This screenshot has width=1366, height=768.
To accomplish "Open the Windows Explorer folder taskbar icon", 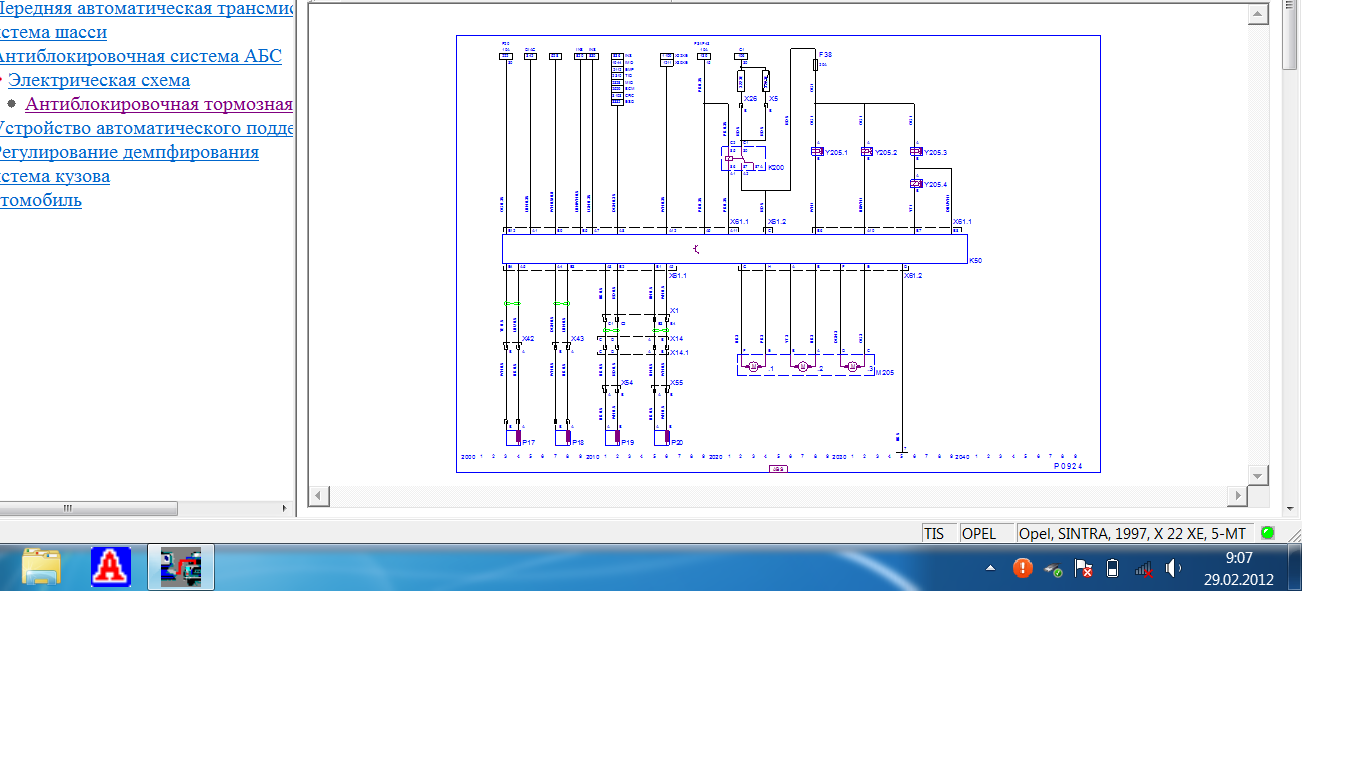I will tap(41, 567).
